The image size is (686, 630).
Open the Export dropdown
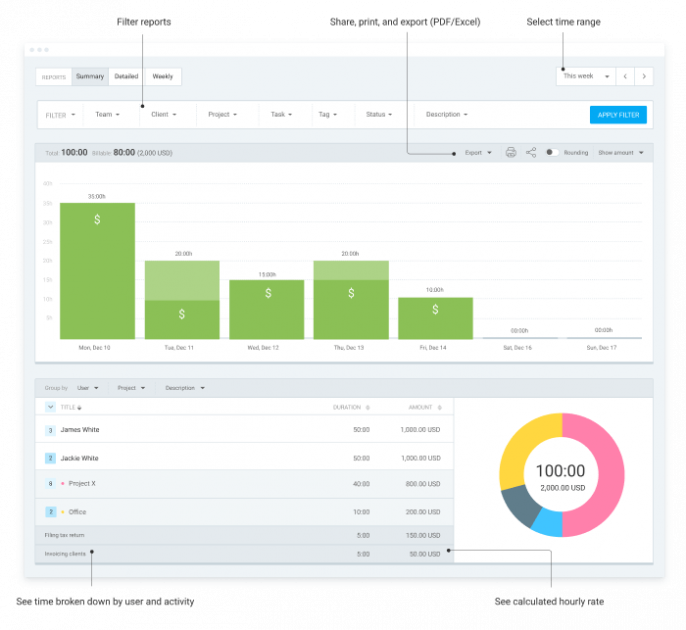click(478, 153)
